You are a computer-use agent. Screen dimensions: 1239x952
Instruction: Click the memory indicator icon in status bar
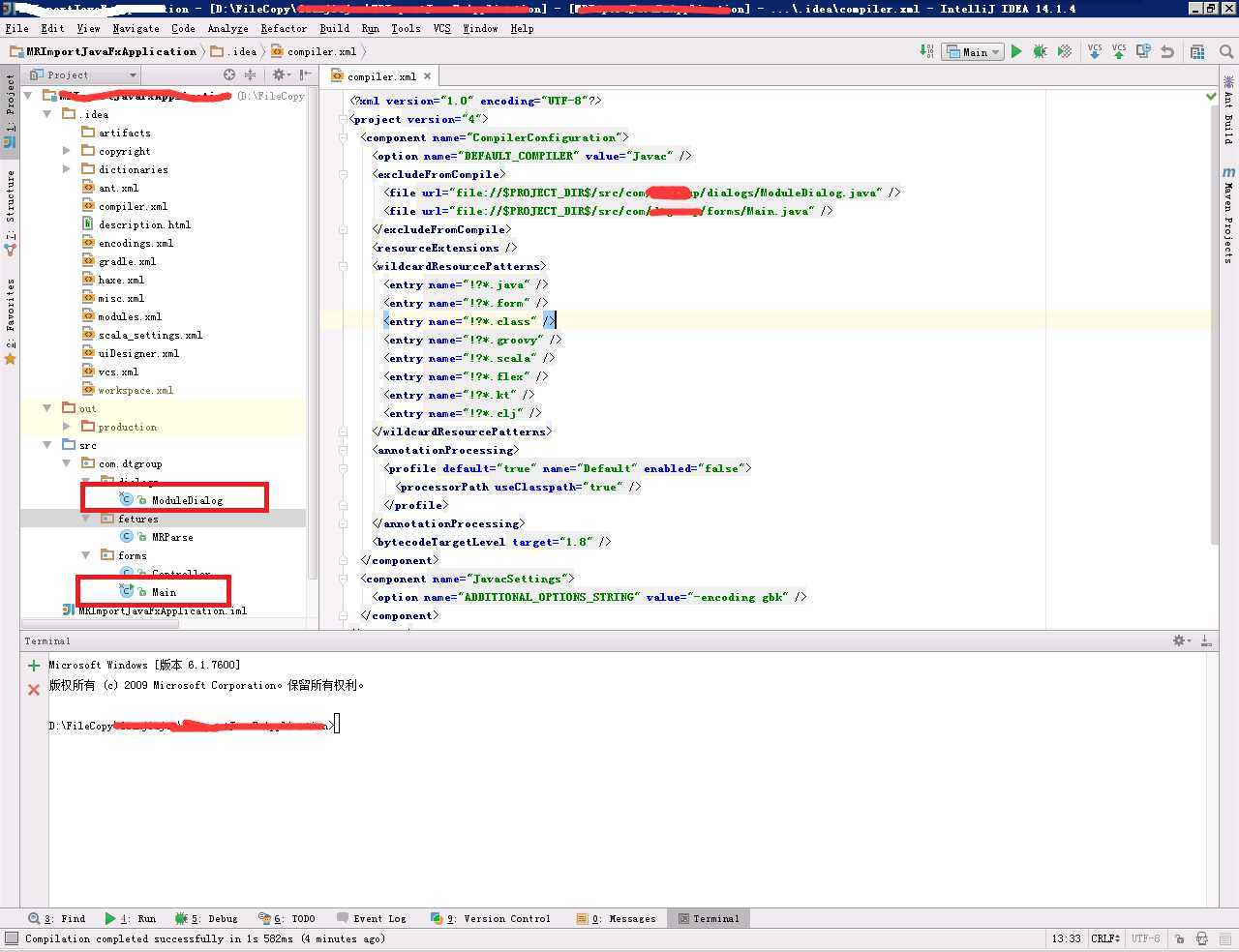pos(1225,938)
